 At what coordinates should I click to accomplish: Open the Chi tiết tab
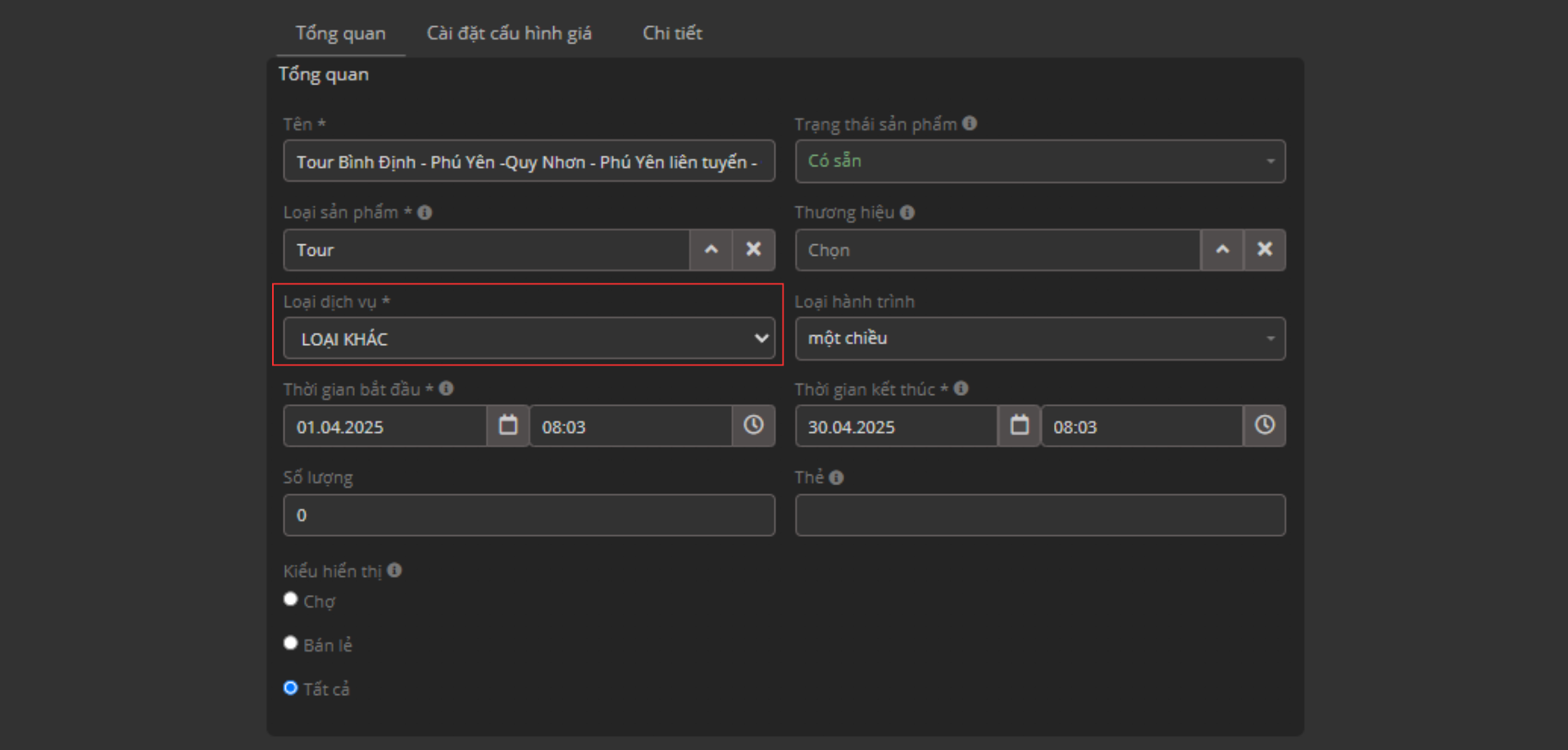[x=672, y=34]
